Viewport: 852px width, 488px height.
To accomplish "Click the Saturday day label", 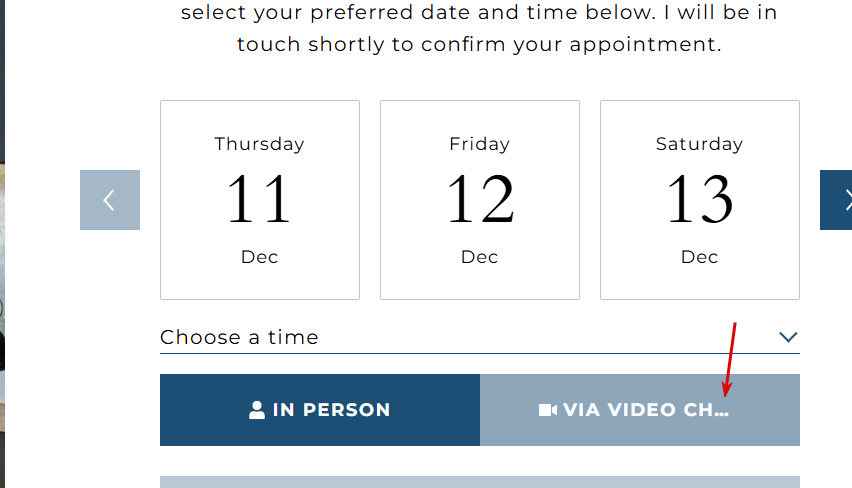I will click(x=700, y=144).
